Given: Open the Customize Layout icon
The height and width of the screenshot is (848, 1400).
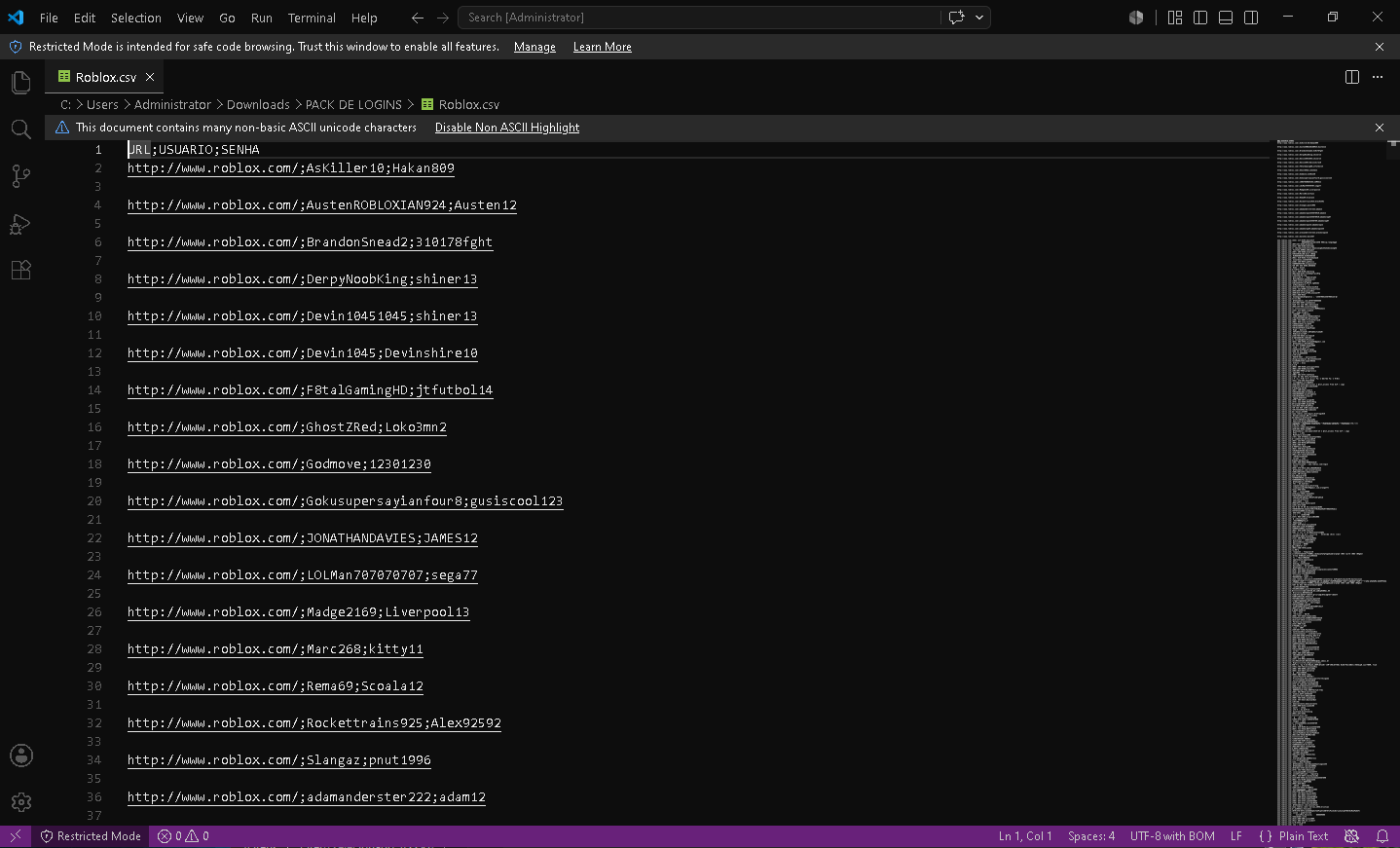Looking at the screenshot, I should click(x=1175, y=18).
